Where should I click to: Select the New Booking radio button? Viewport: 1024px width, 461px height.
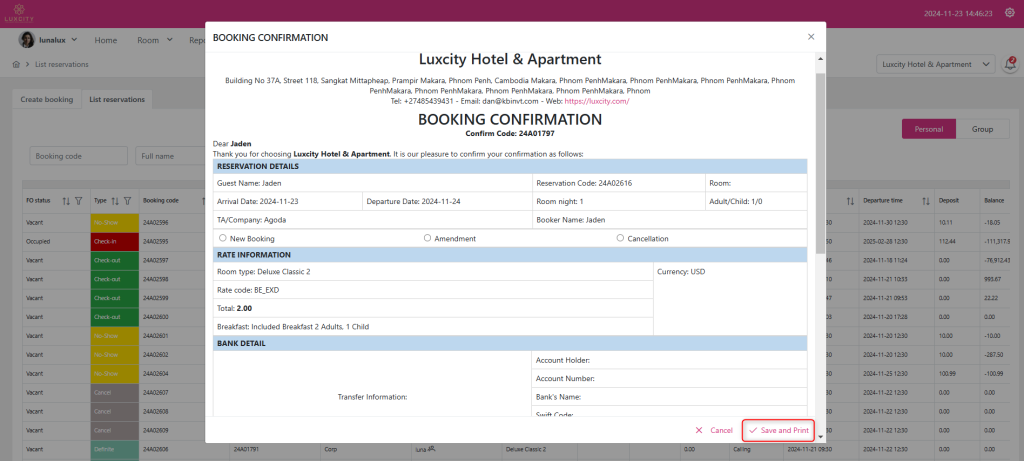tap(222, 239)
